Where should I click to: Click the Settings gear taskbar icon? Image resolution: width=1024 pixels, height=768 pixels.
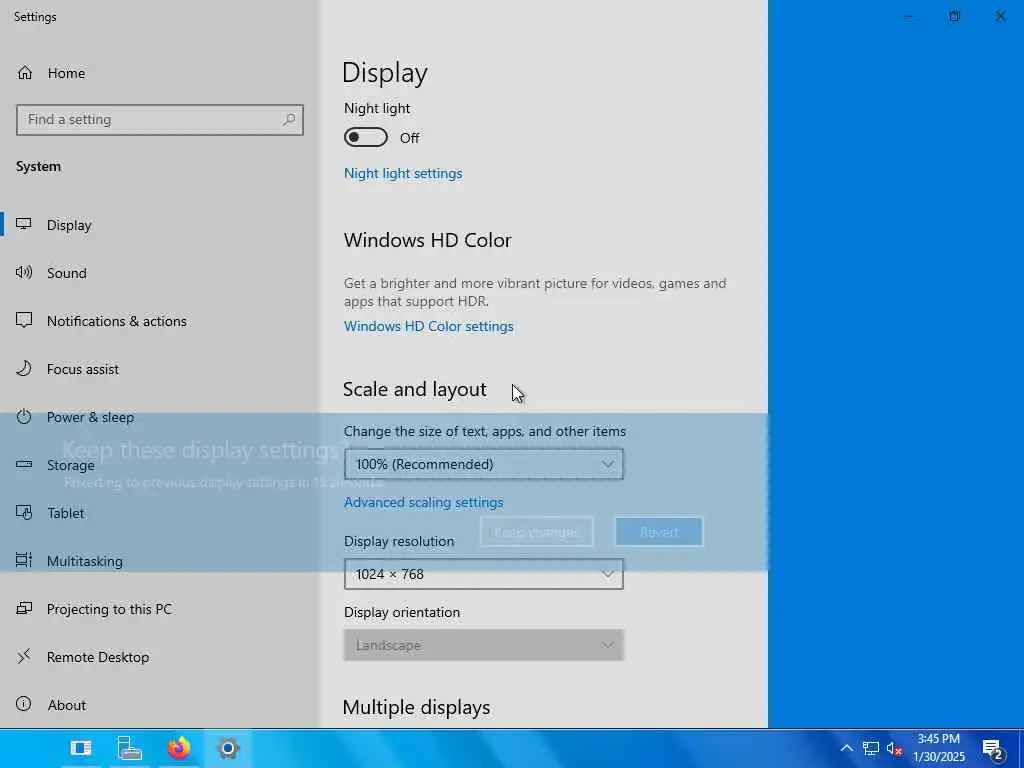pos(228,748)
